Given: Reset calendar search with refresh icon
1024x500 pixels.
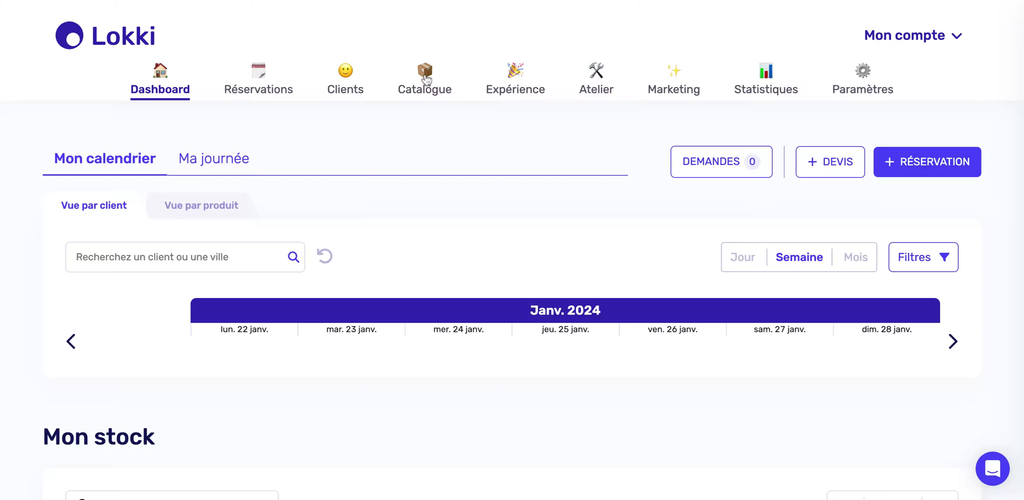Looking at the screenshot, I should pyautogui.click(x=325, y=256).
